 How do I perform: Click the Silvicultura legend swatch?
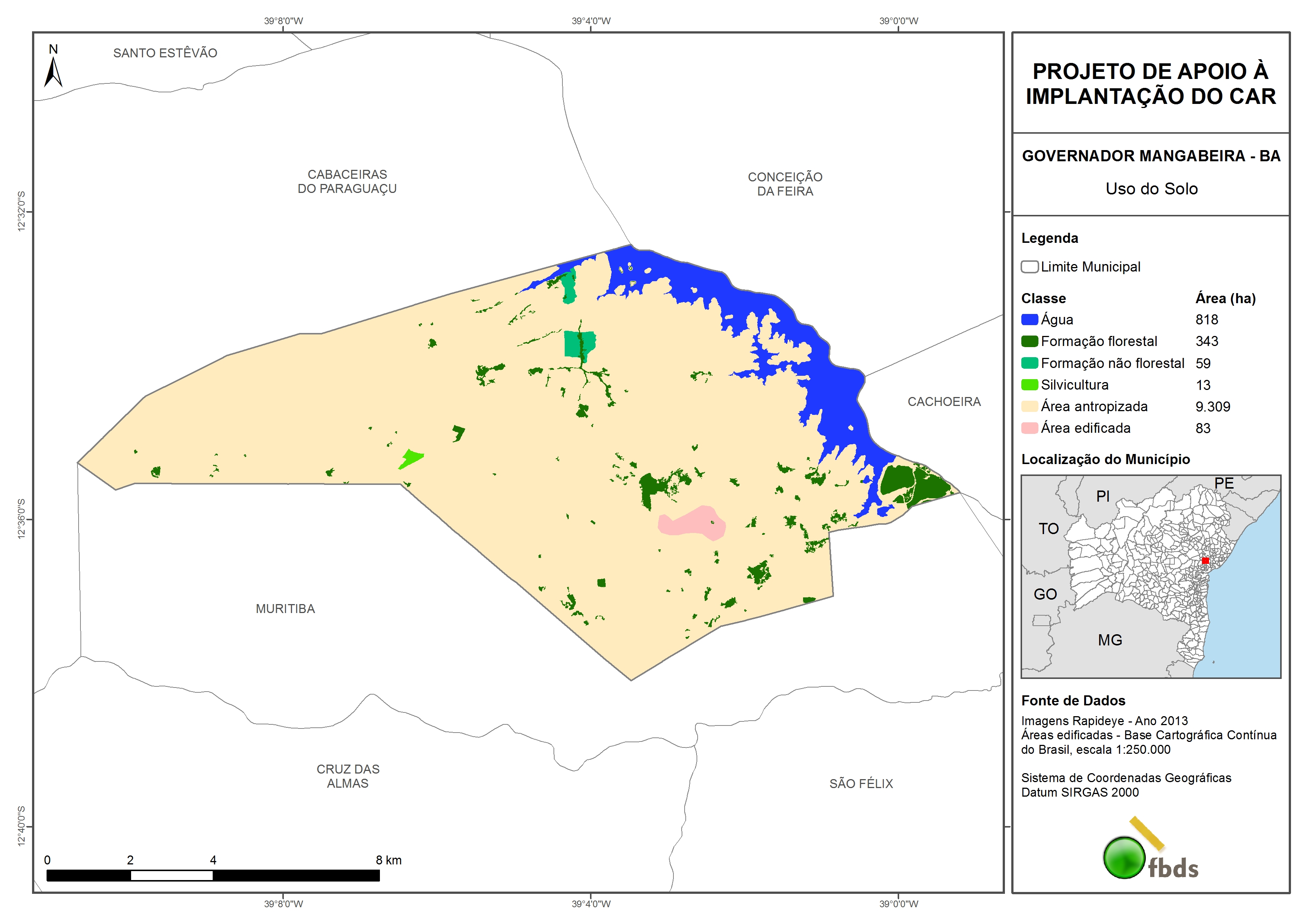click(1029, 385)
